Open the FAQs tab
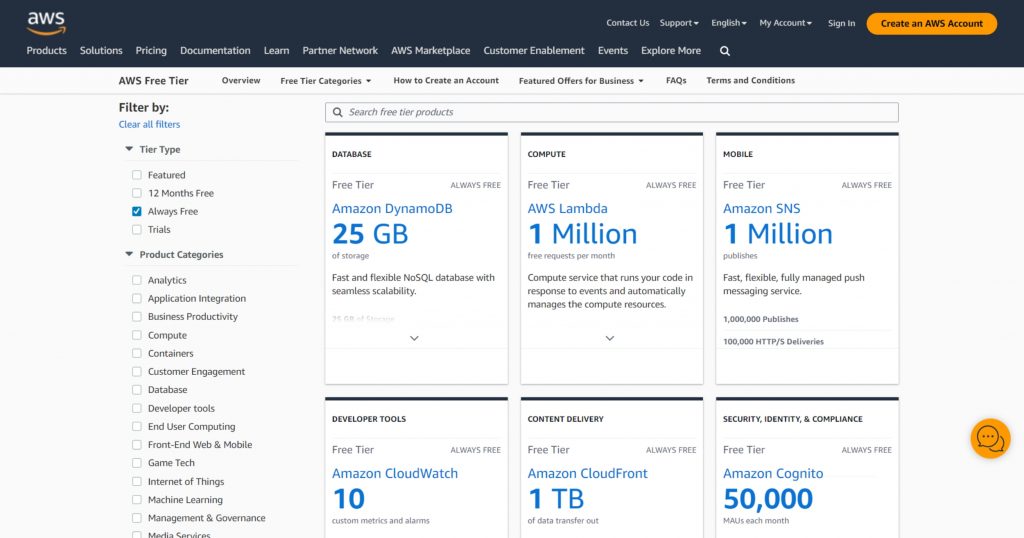The height and width of the screenshot is (538, 1024). [x=676, y=80]
